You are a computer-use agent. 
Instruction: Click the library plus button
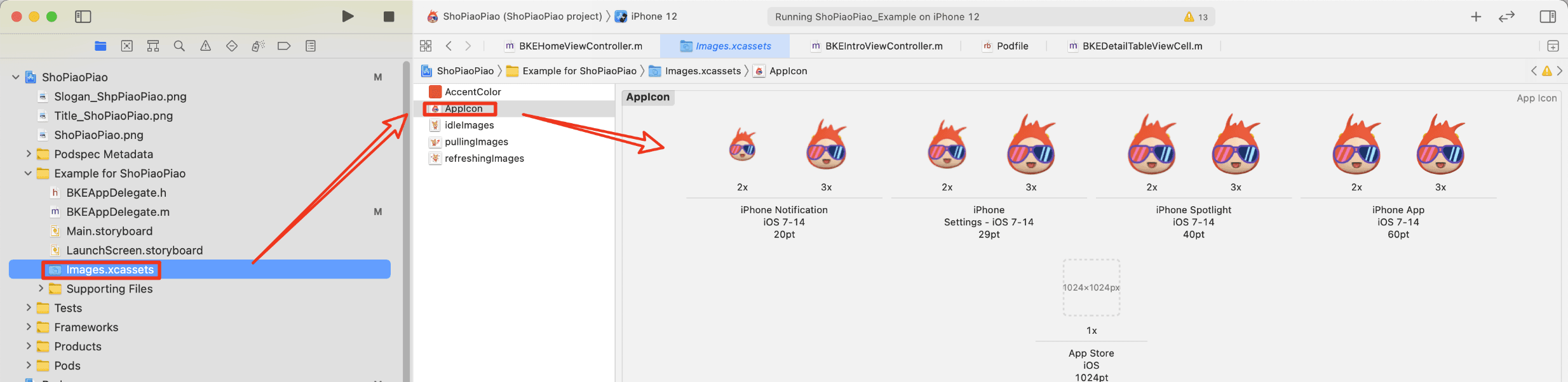(x=1476, y=17)
